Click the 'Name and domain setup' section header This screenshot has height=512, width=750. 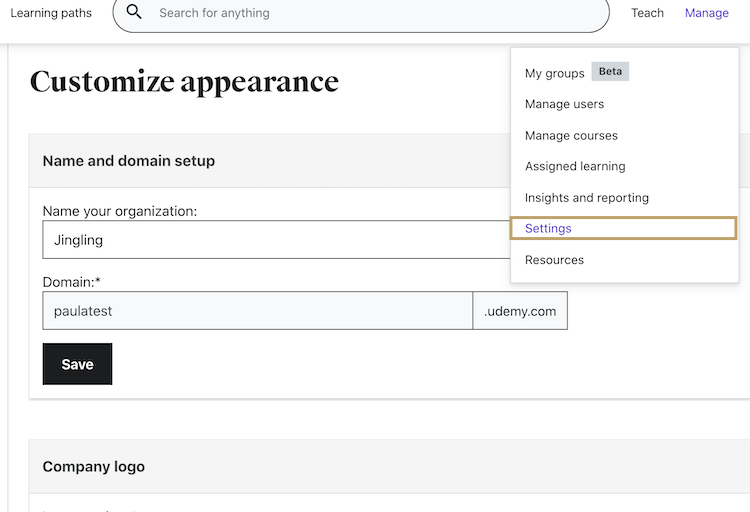[129, 161]
